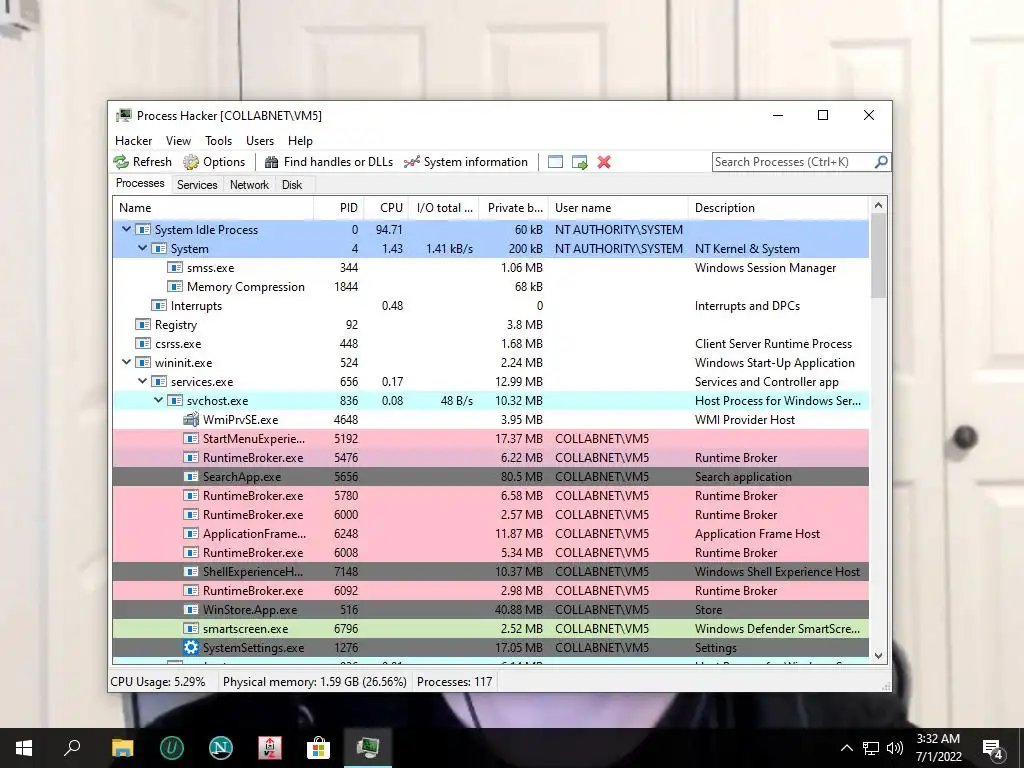Click the CPU Usage status bar entry
The height and width of the screenshot is (768, 1024).
158,682
